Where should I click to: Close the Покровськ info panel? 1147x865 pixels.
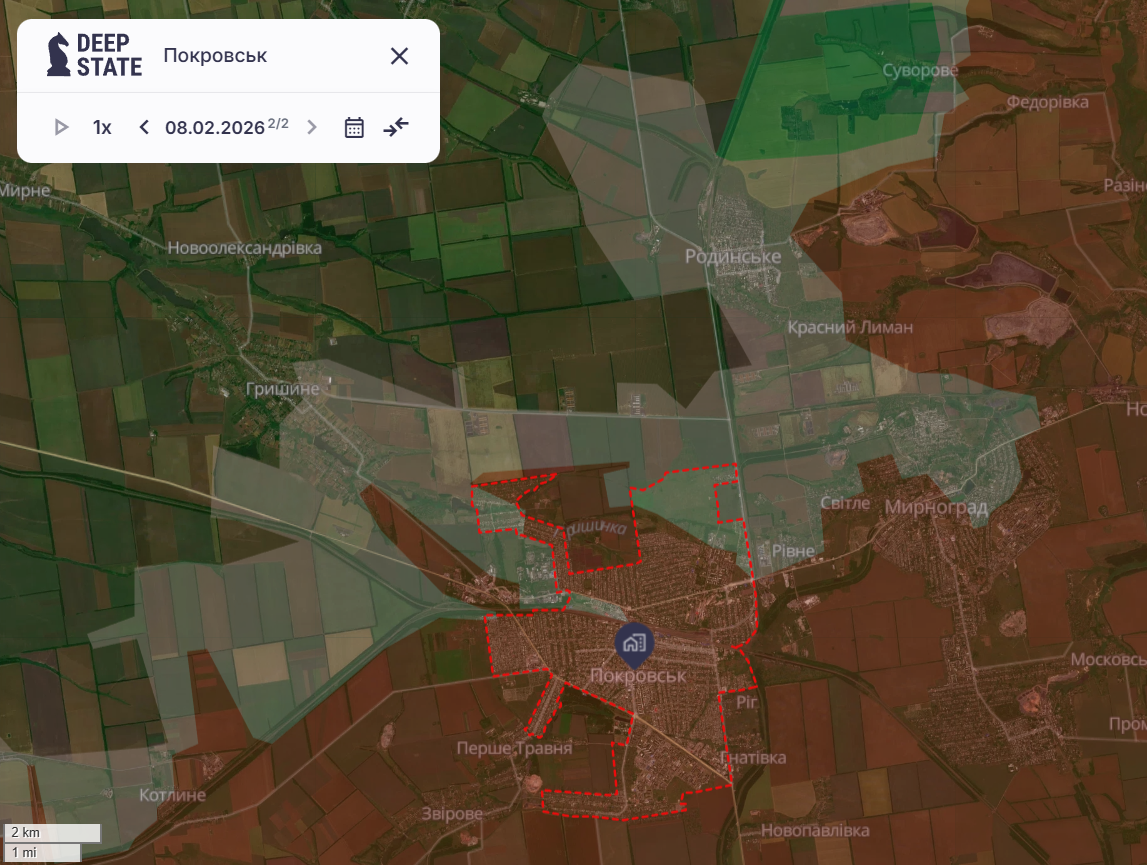click(x=399, y=56)
